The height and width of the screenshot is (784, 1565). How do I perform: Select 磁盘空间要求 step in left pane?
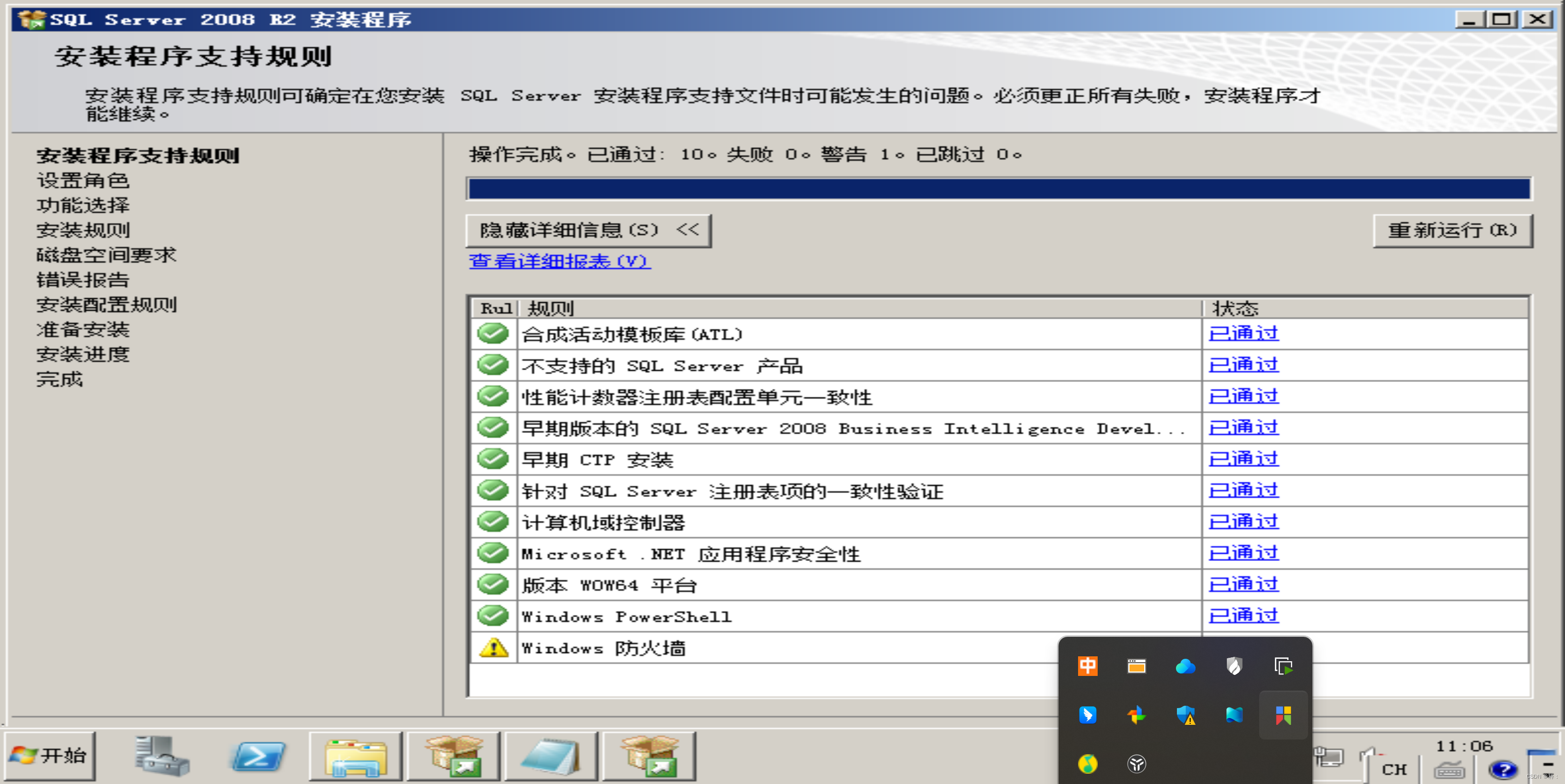(106, 255)
